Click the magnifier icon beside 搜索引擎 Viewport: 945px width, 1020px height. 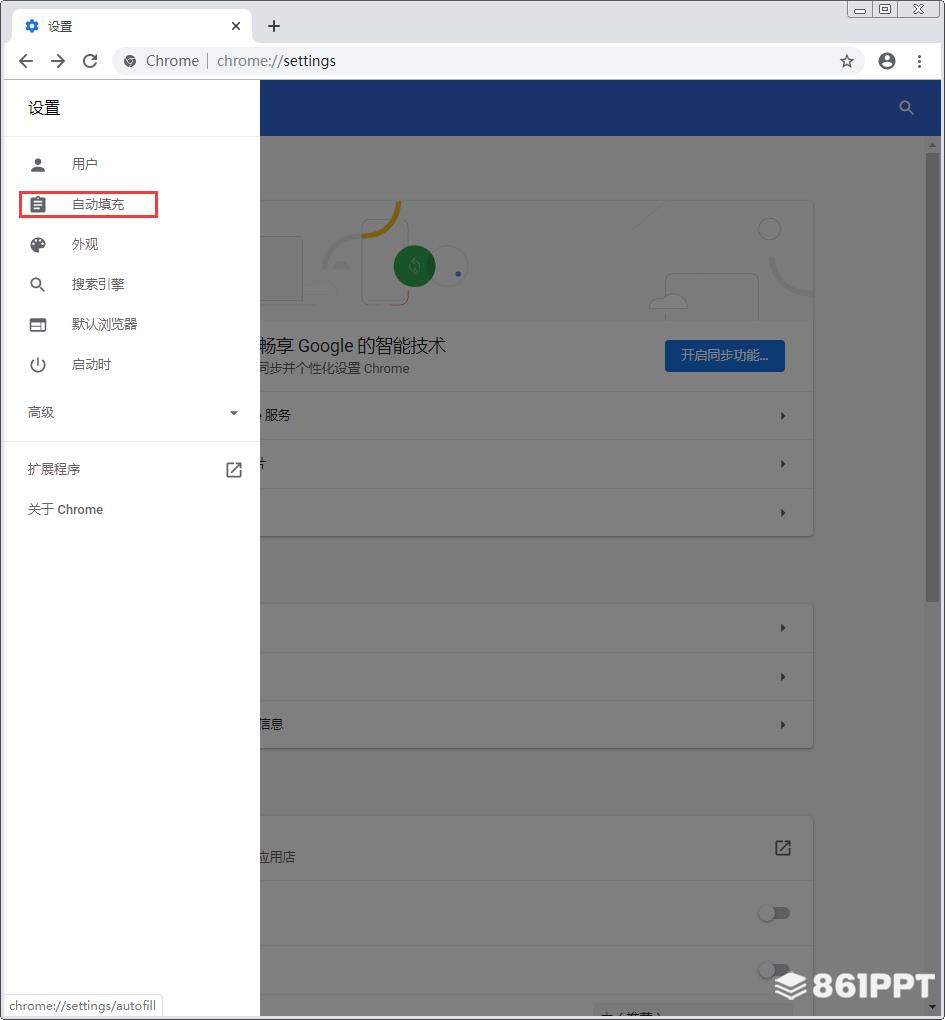38,284
